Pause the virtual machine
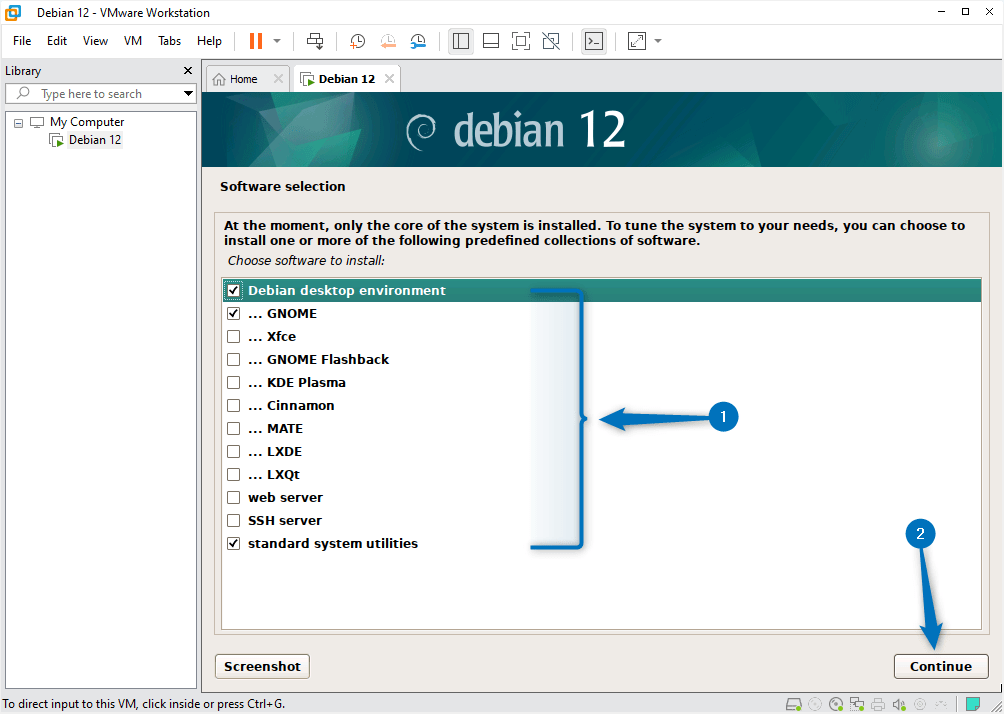The height and width of the screenshot is (714, 1004). [x=257, y=41]
